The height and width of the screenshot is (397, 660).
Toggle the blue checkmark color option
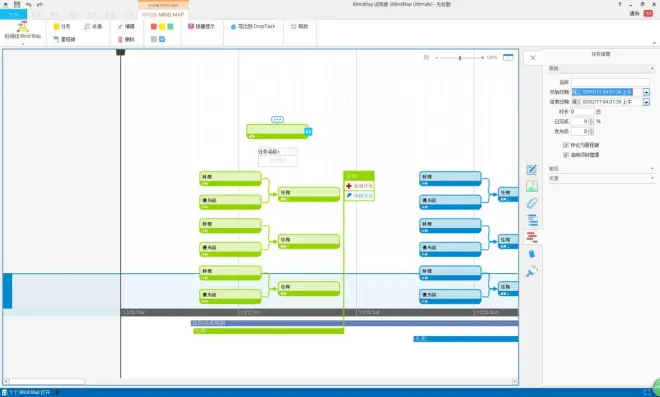(162, 39)
